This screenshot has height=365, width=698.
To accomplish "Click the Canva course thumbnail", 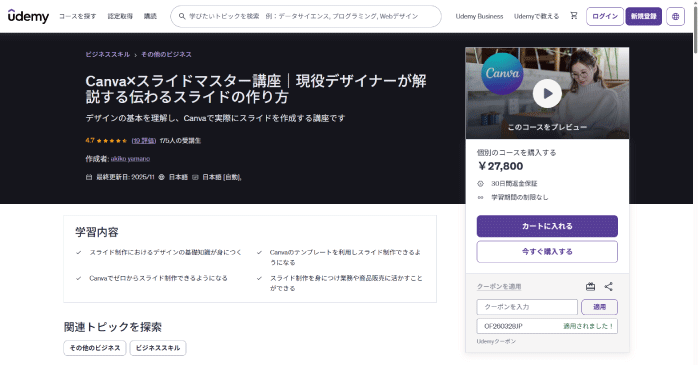I will [x=547, y=93].
